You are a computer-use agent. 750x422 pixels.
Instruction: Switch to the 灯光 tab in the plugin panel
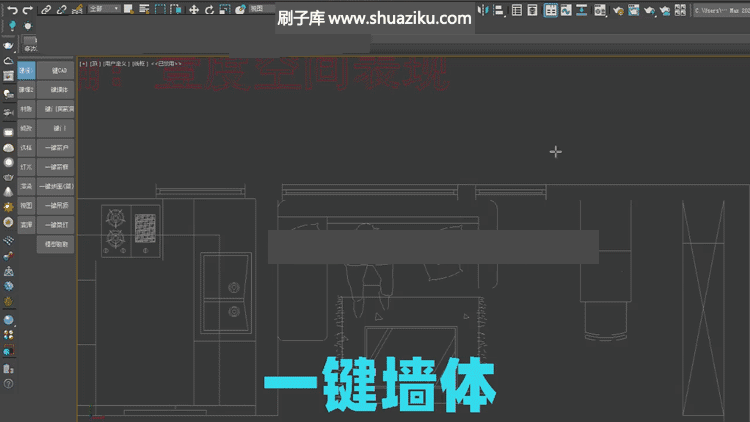(26, 167)
